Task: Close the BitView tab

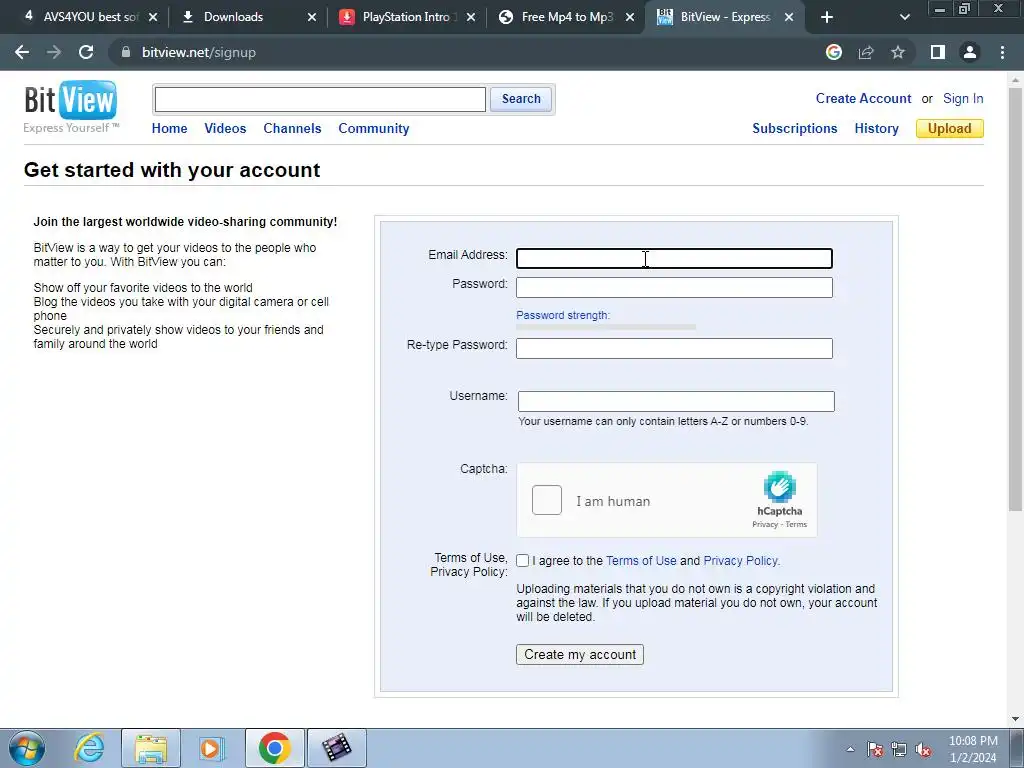Action: pos(789,17)
